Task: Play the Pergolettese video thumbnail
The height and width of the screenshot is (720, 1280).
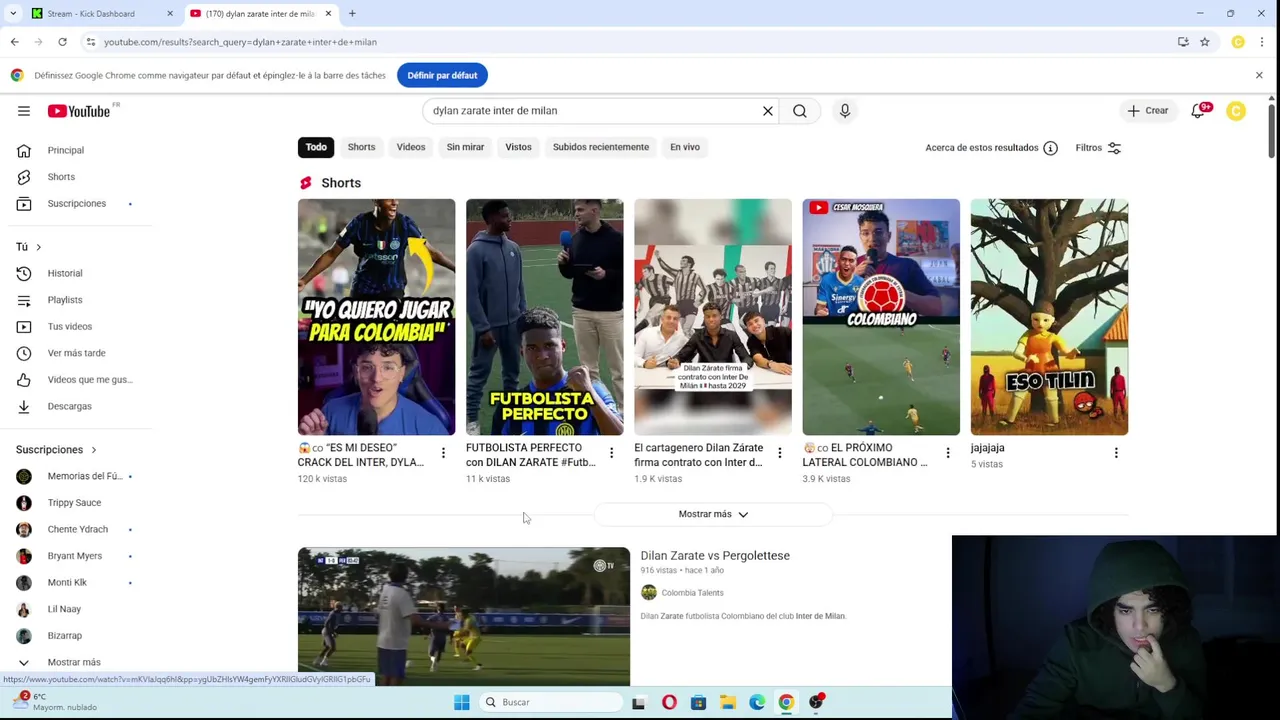Action: click(464, 617)
